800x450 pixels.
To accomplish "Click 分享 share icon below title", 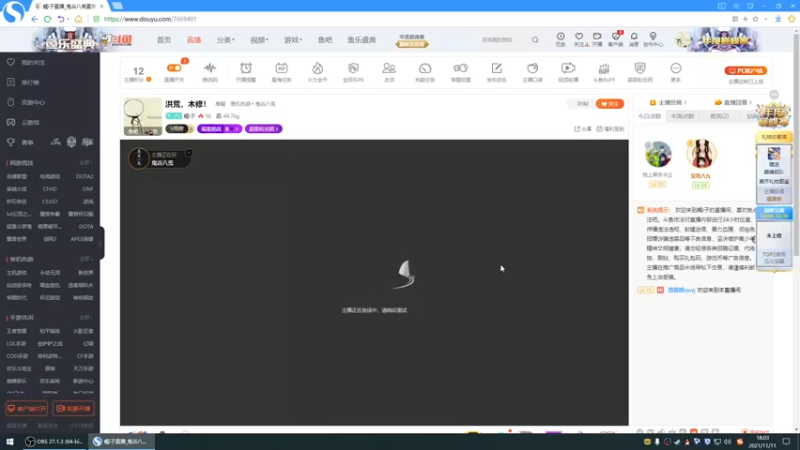I will point(583,129).
